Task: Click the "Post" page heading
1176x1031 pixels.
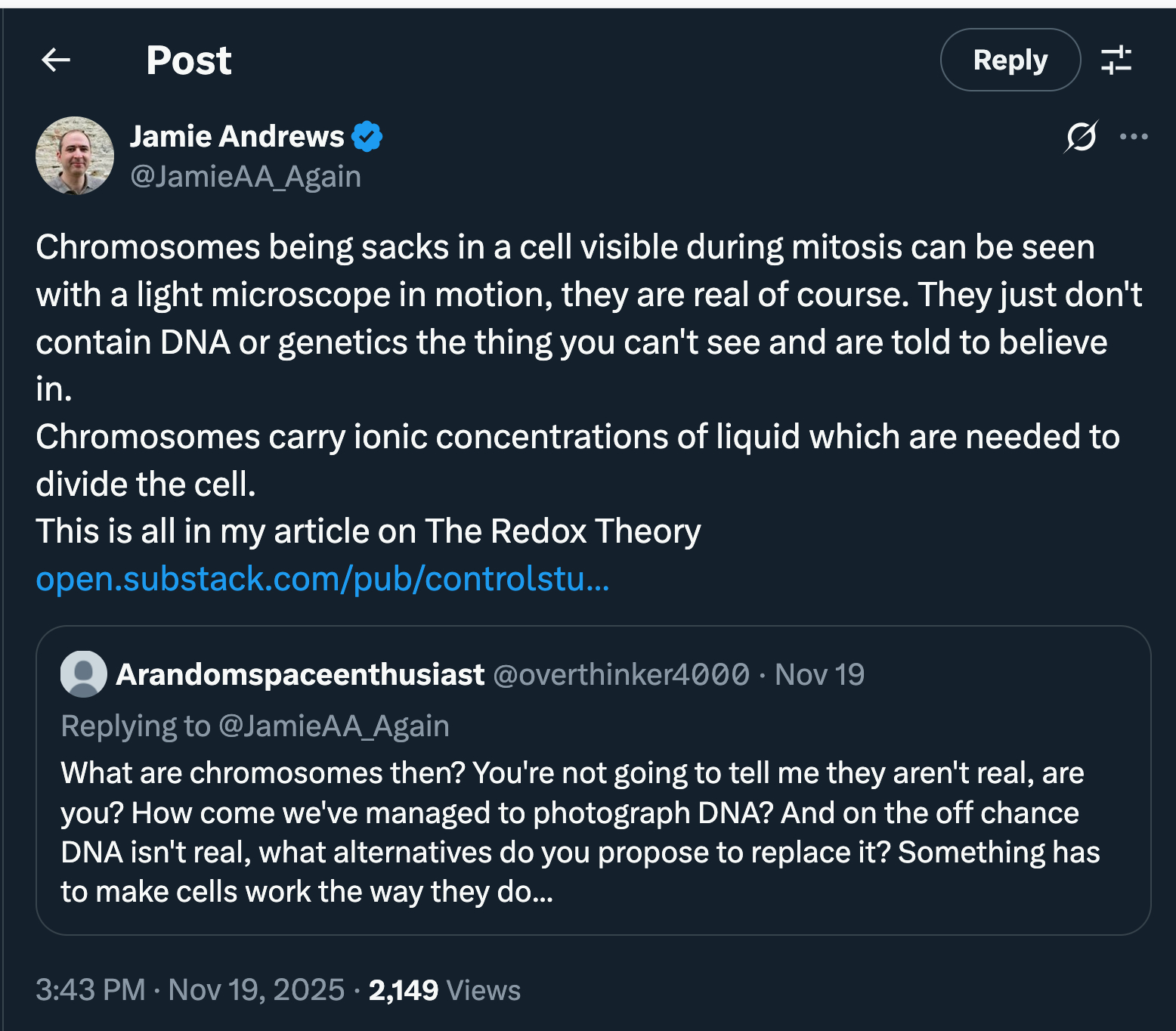Action: [188, 60]
